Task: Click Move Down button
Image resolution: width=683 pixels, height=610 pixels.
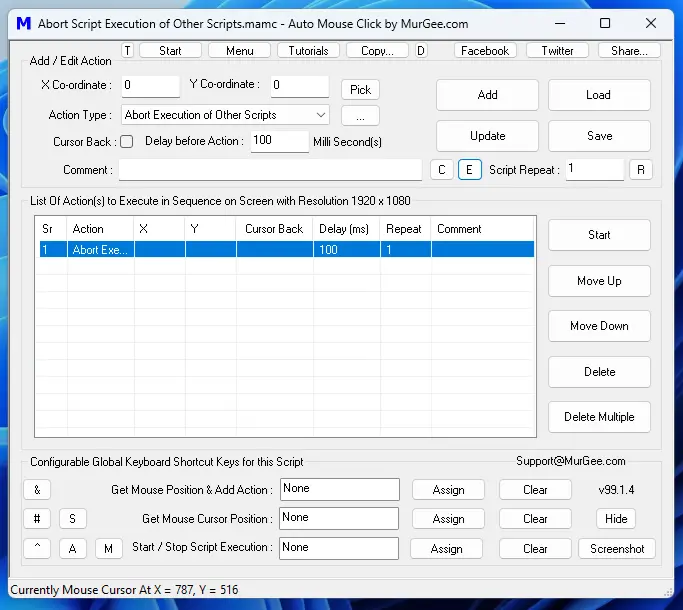Action: click(x=599, y=326)
